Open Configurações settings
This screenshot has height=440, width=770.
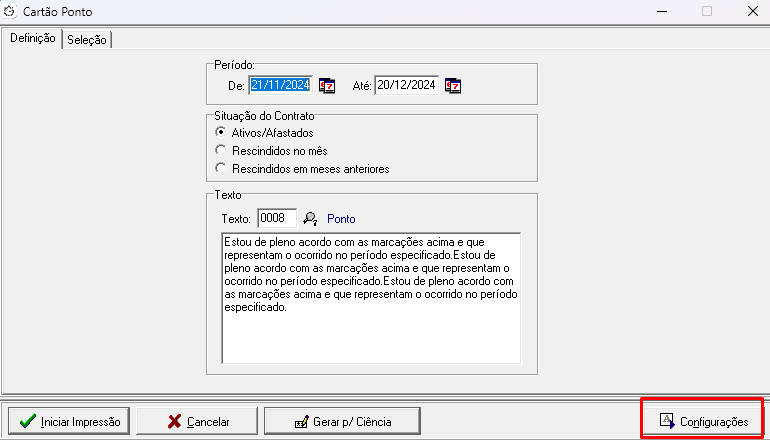(x=702, y=421)
